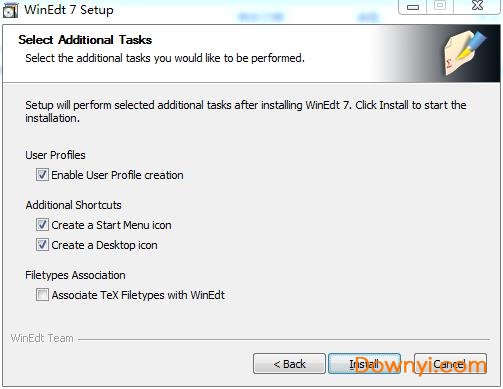Screen dimensions: 503x389
Task: Start installation with the Install button
Action: pyautogui.click(x=364, y=364)
